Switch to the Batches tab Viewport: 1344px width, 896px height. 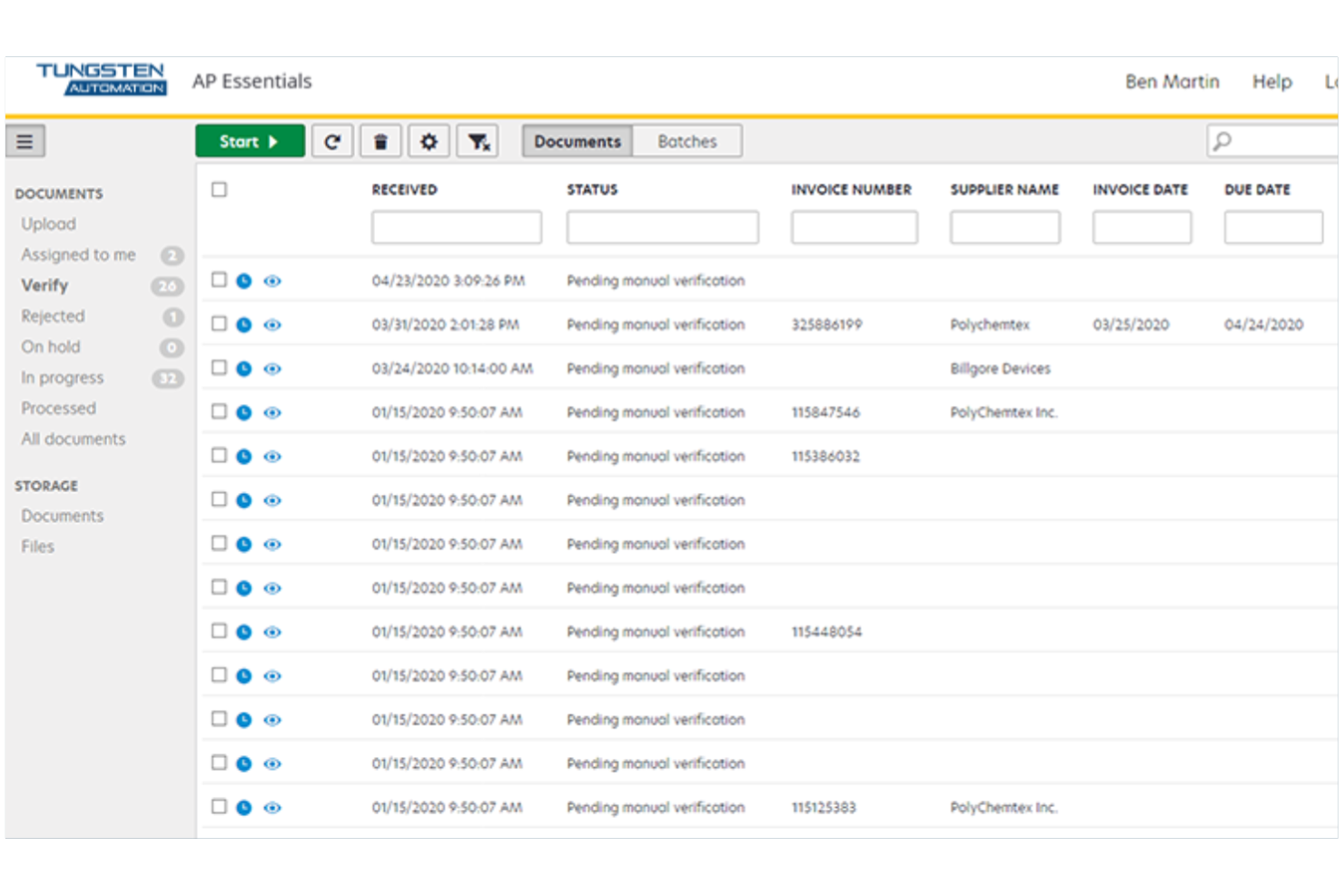(687, 141)
